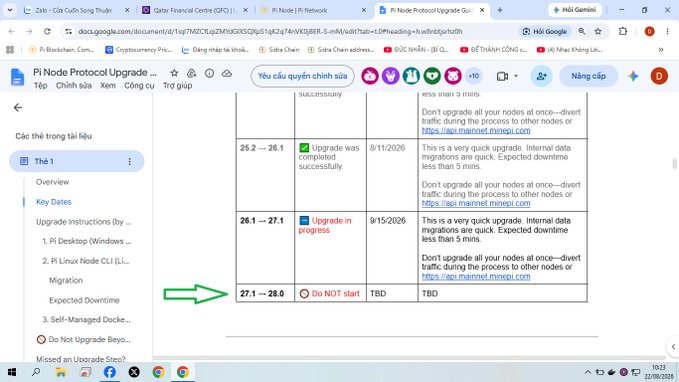Image resolution: width=679 pixels, height=382 pixels.
Task: Bookmark this page with star icon
Action: click(598, 31)
